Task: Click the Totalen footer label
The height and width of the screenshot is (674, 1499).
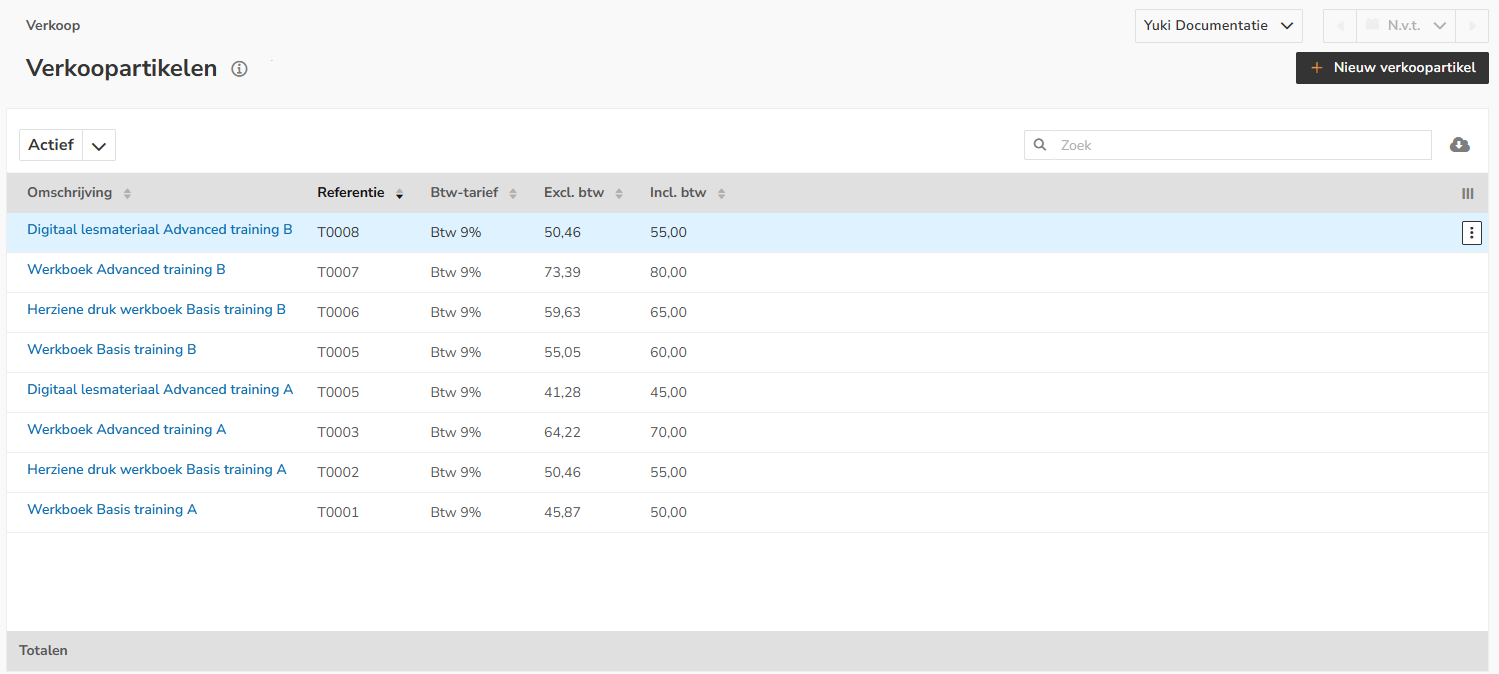Action: (x=43, y=651)
